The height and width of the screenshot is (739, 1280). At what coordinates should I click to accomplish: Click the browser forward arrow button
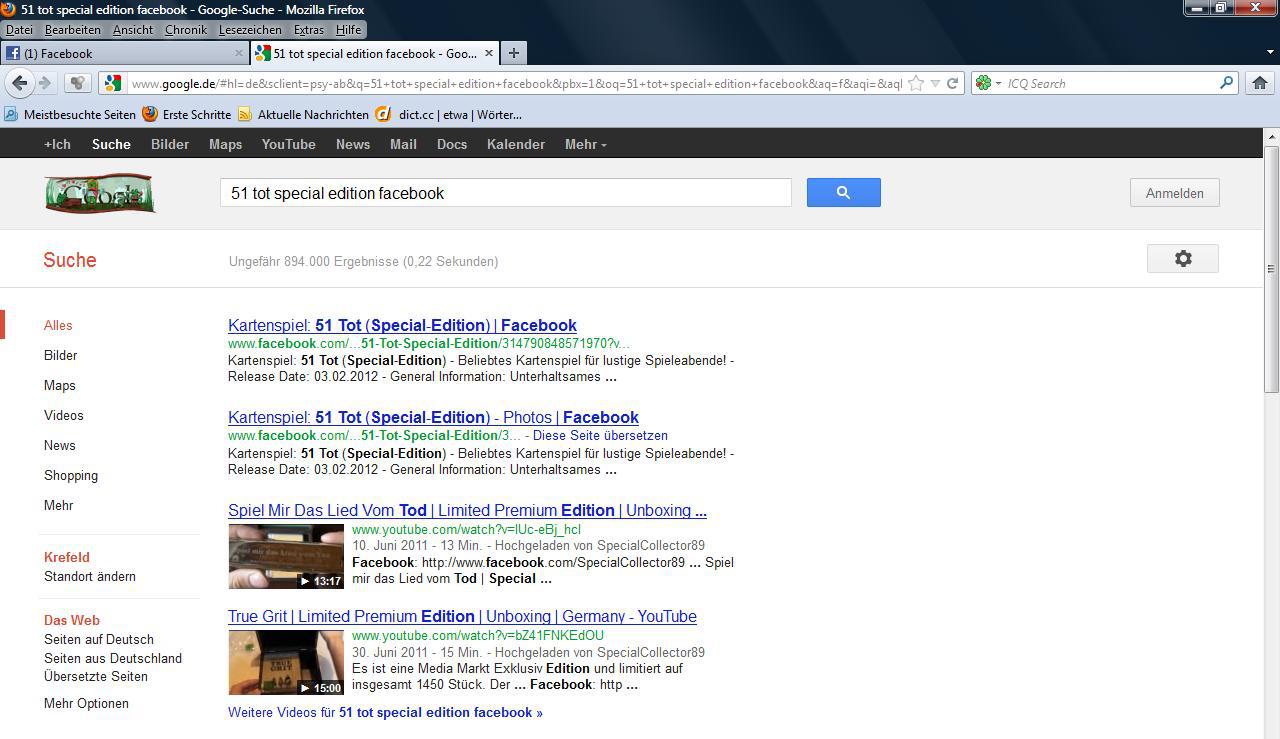pos(45,83)
